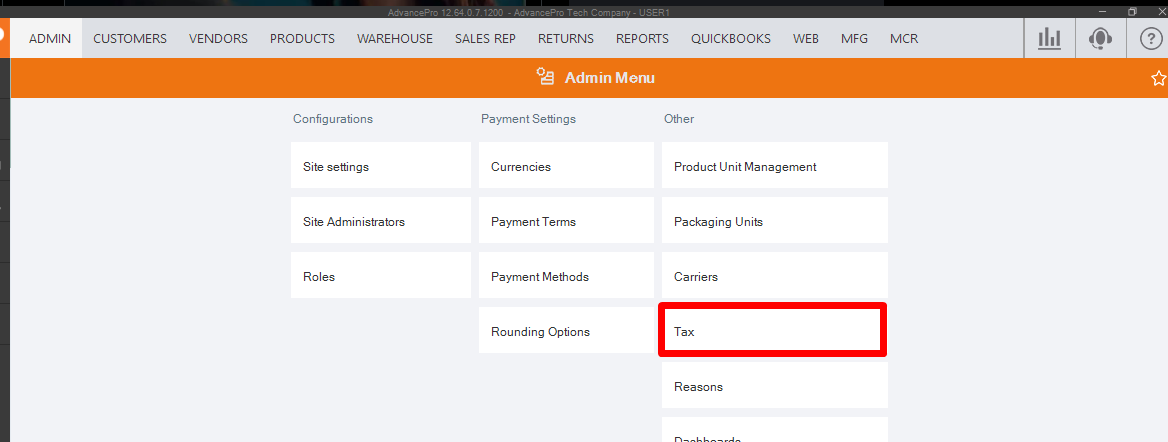Select the Carriers option
The height and width of the screenshot is (442, 1168).
774,277
